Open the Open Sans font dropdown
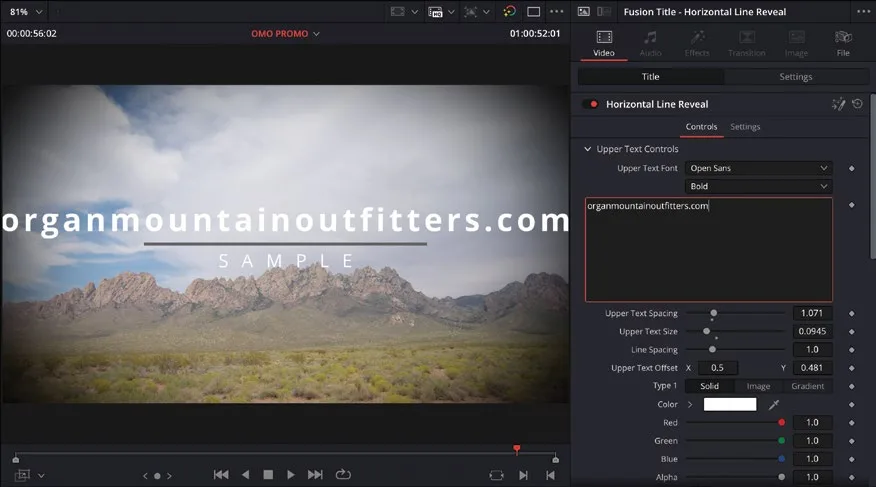 pyautogui.click(x=758, y=168)
